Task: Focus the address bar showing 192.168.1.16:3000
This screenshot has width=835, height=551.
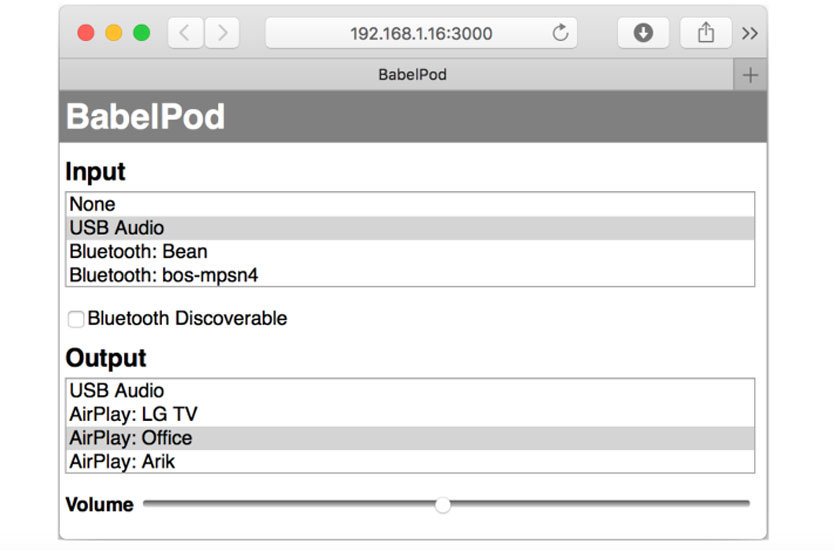Action: [421, 33]
